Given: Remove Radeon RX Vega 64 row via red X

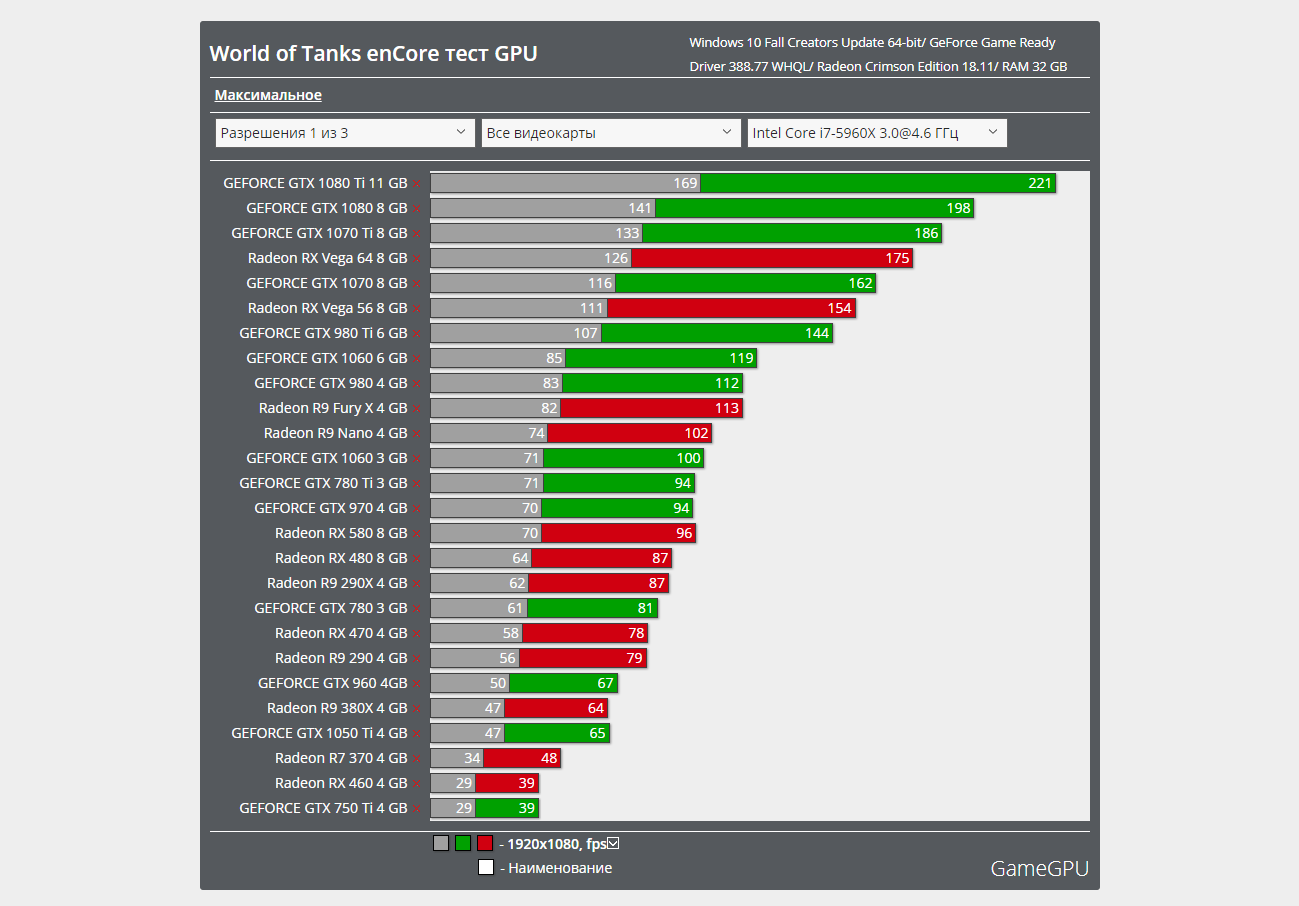Looking at the screenshot, I should pyautogui.click(x=416, y=259).
